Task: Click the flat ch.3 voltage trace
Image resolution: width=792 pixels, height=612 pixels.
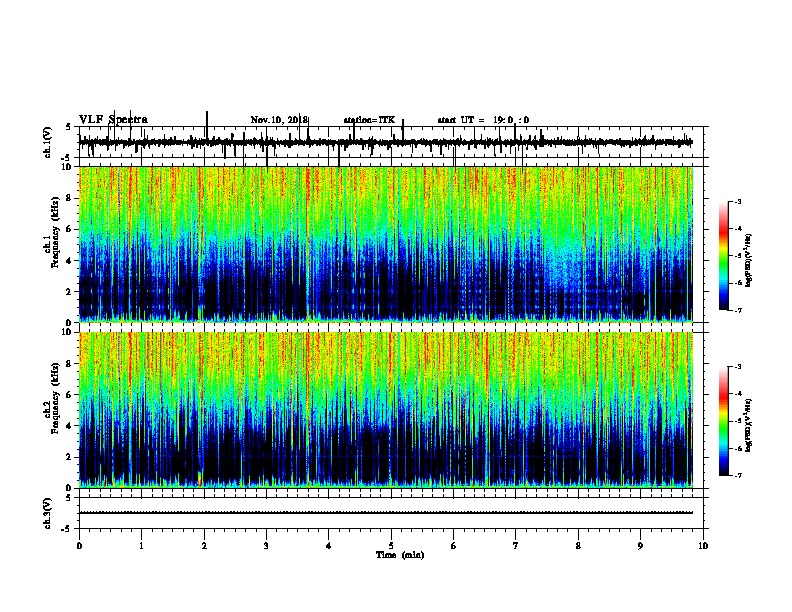Action: [x=386, y=513]
